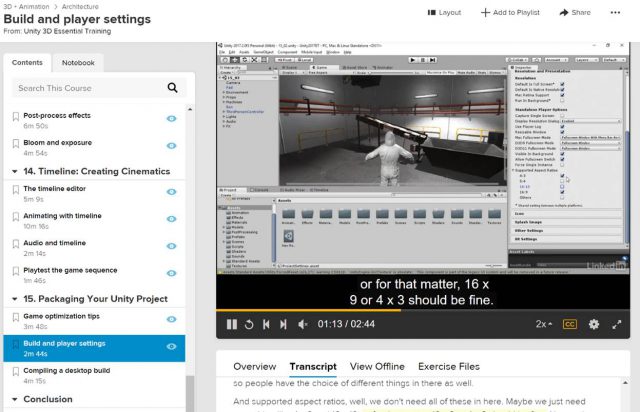Click the search magnifier icon

(x=173, y=88)
